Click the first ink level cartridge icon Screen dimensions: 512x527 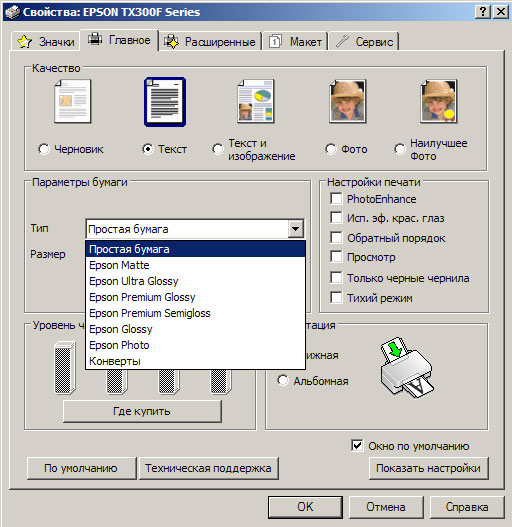[65, 367]
